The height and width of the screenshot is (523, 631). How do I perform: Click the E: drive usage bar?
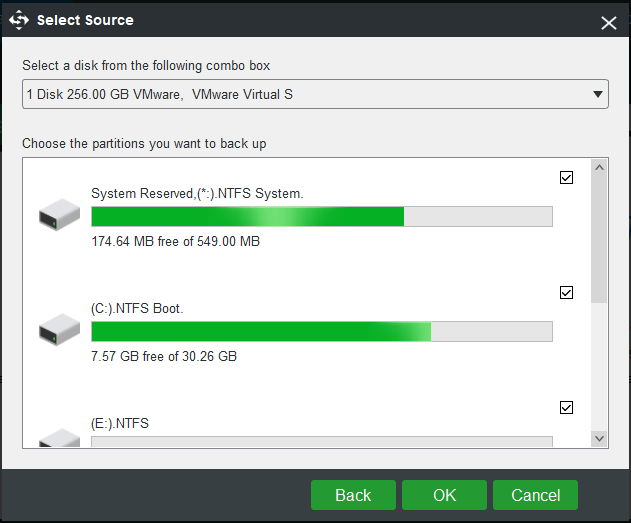click(x=322, y=442)
